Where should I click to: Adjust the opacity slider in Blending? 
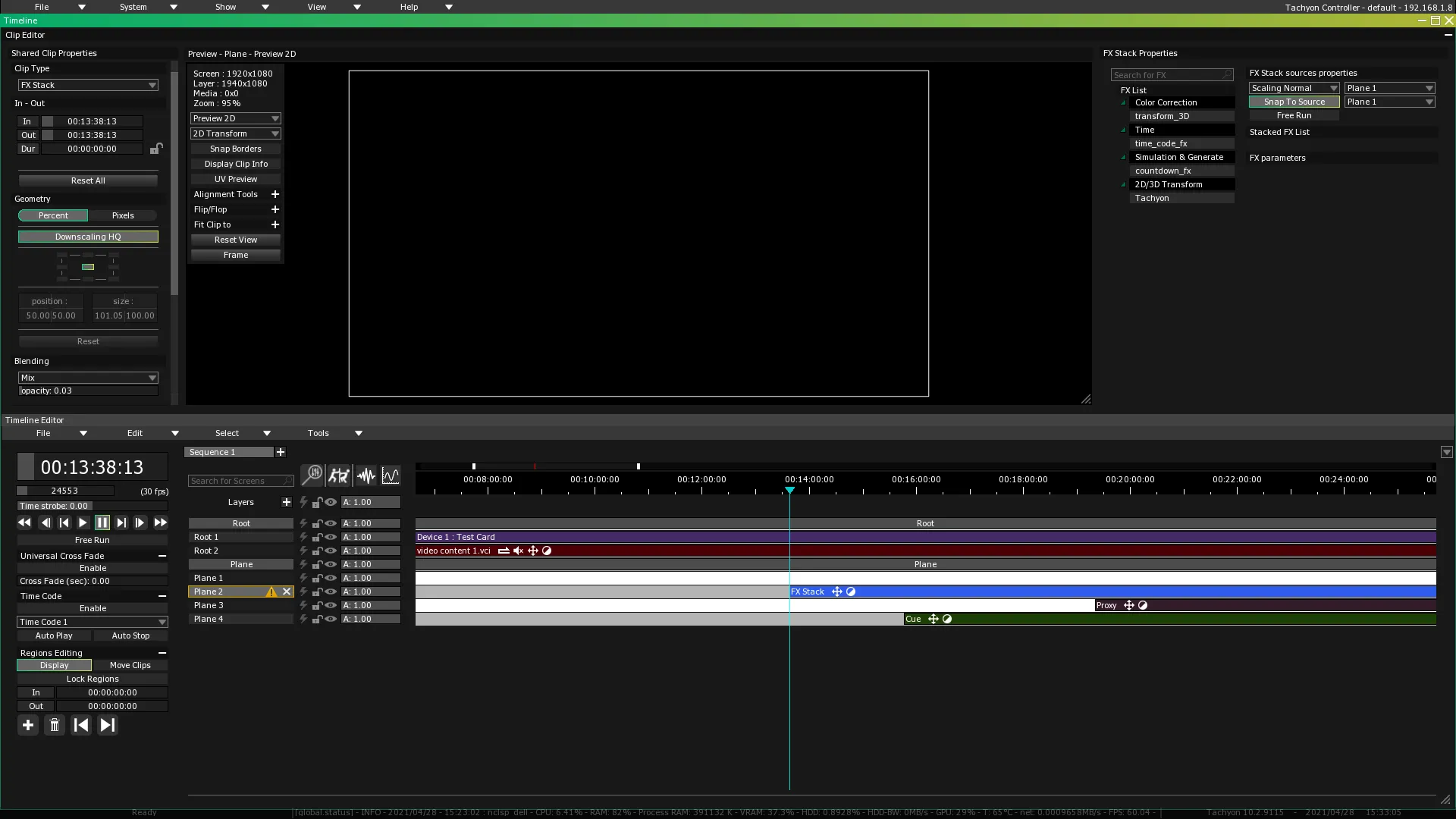click(x=88, y=391)
